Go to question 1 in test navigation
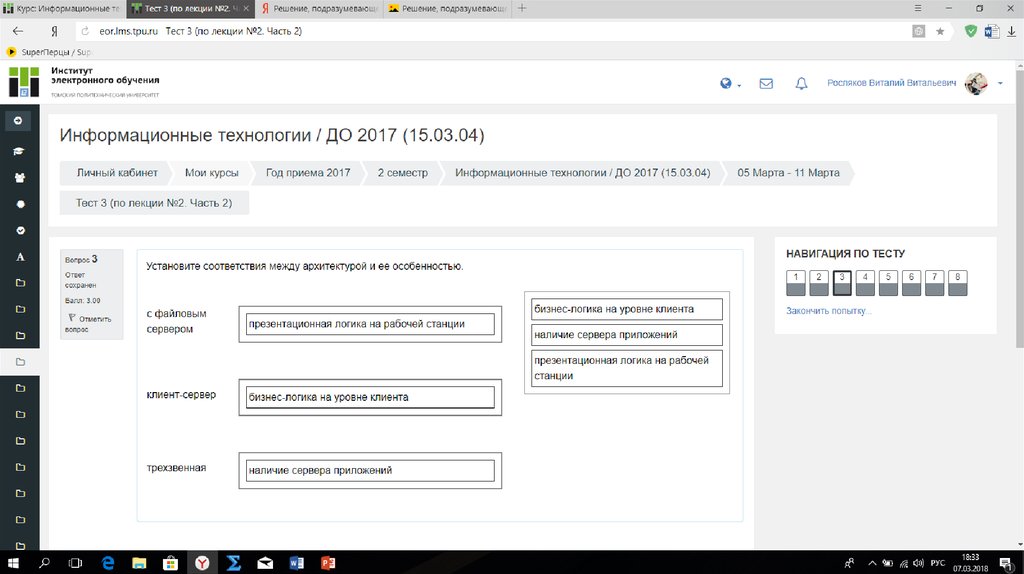This screenshot has height=574, width=1024. pos(795,283)
